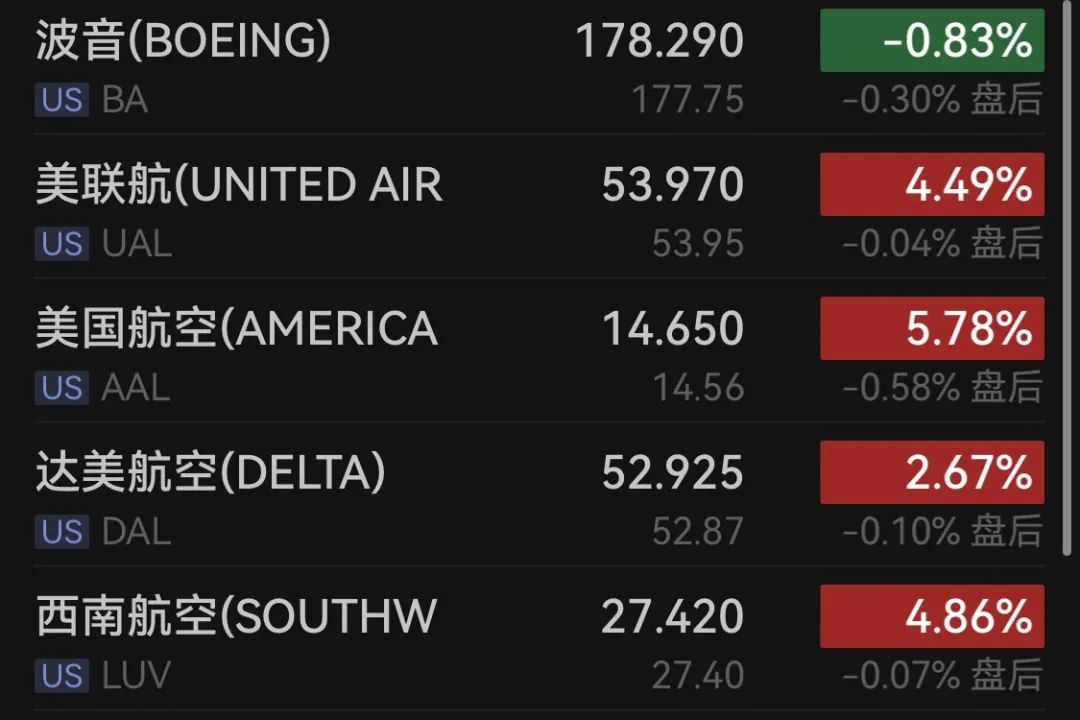Click Delta's after-hours price 52.87
Screen dimensions: 1080x720
pos(698,531)
